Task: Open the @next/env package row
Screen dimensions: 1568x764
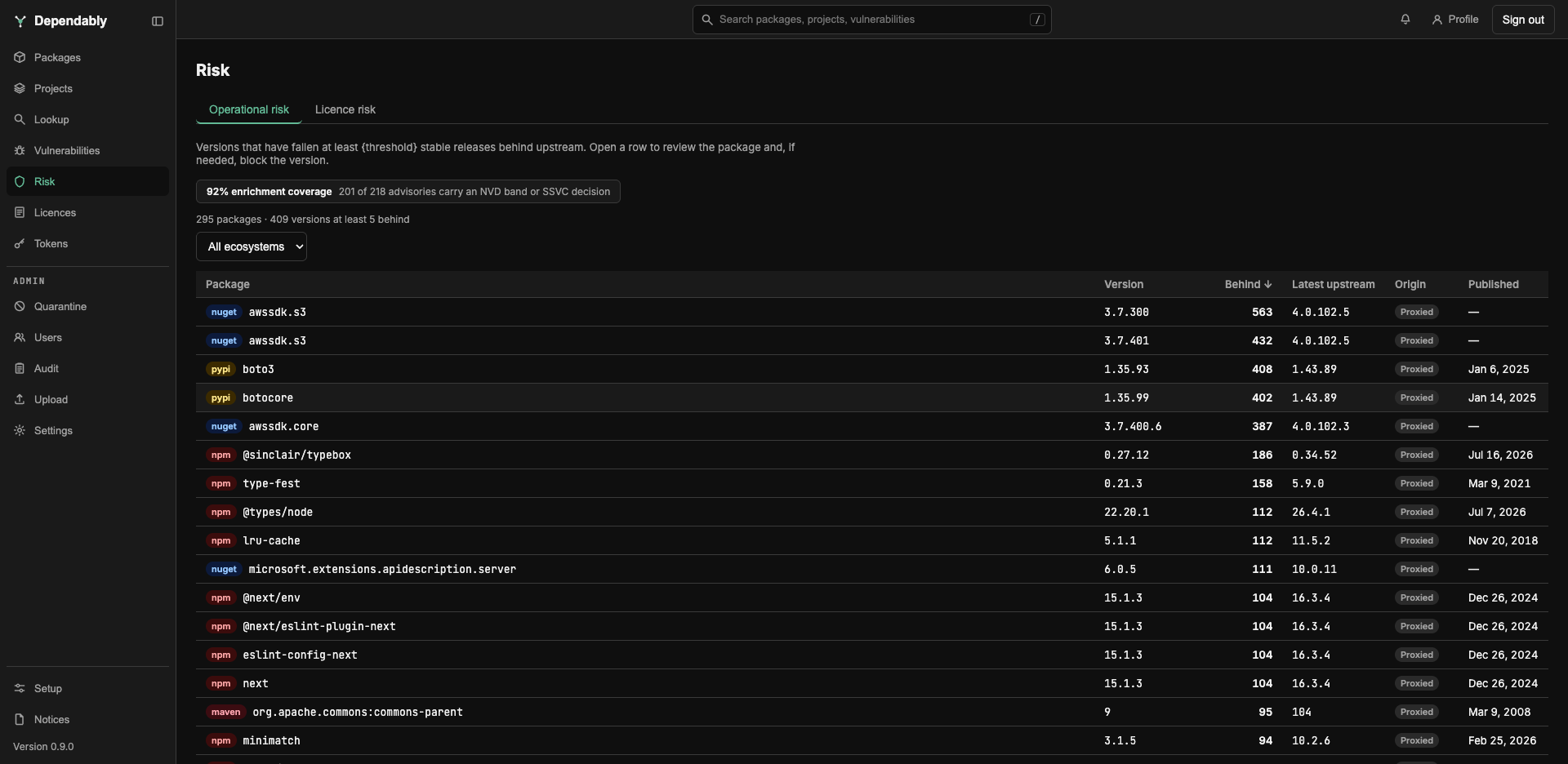Action: point(872,597)
